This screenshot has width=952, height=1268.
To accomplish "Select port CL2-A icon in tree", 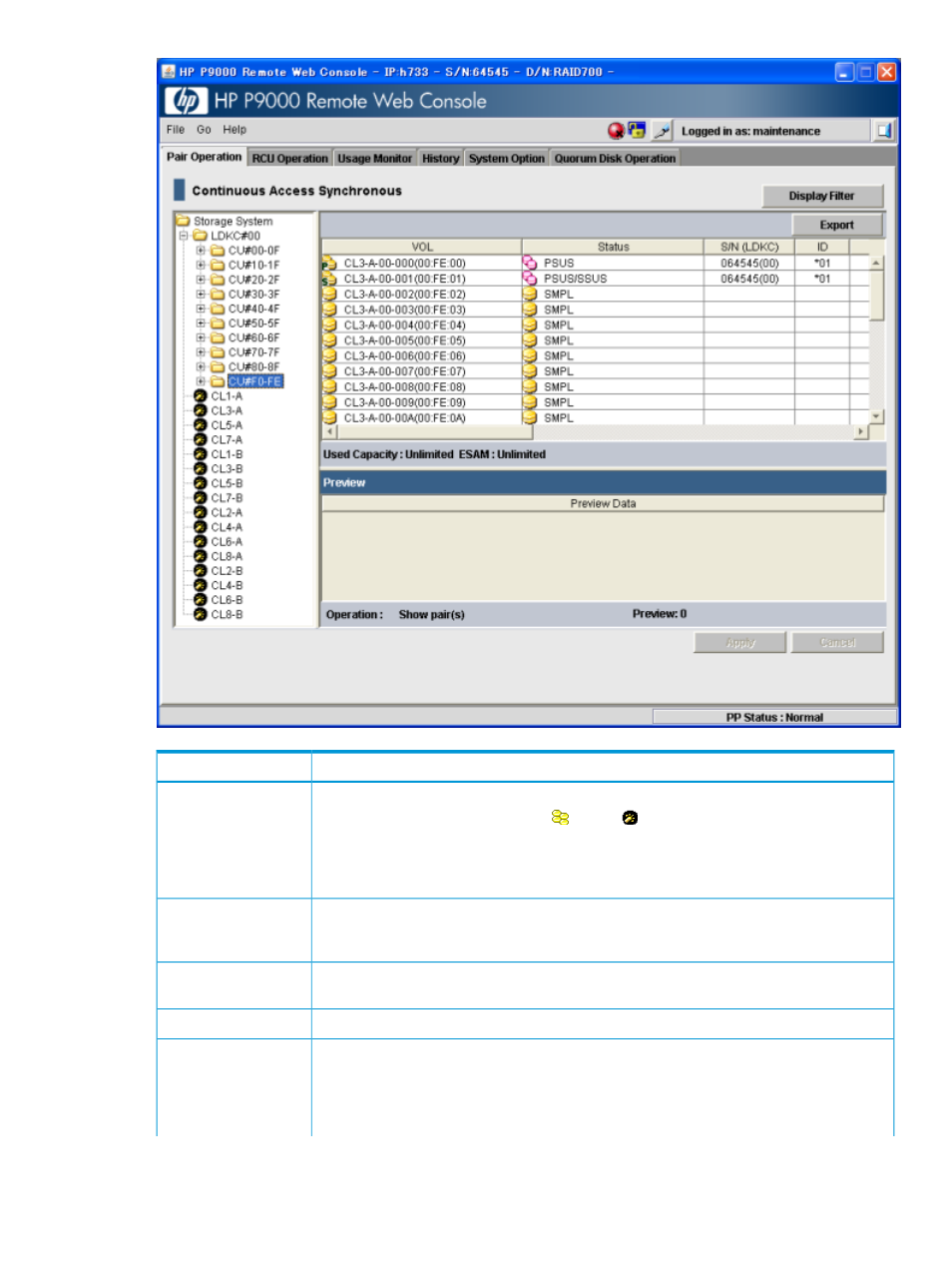I will coord(200,512).
